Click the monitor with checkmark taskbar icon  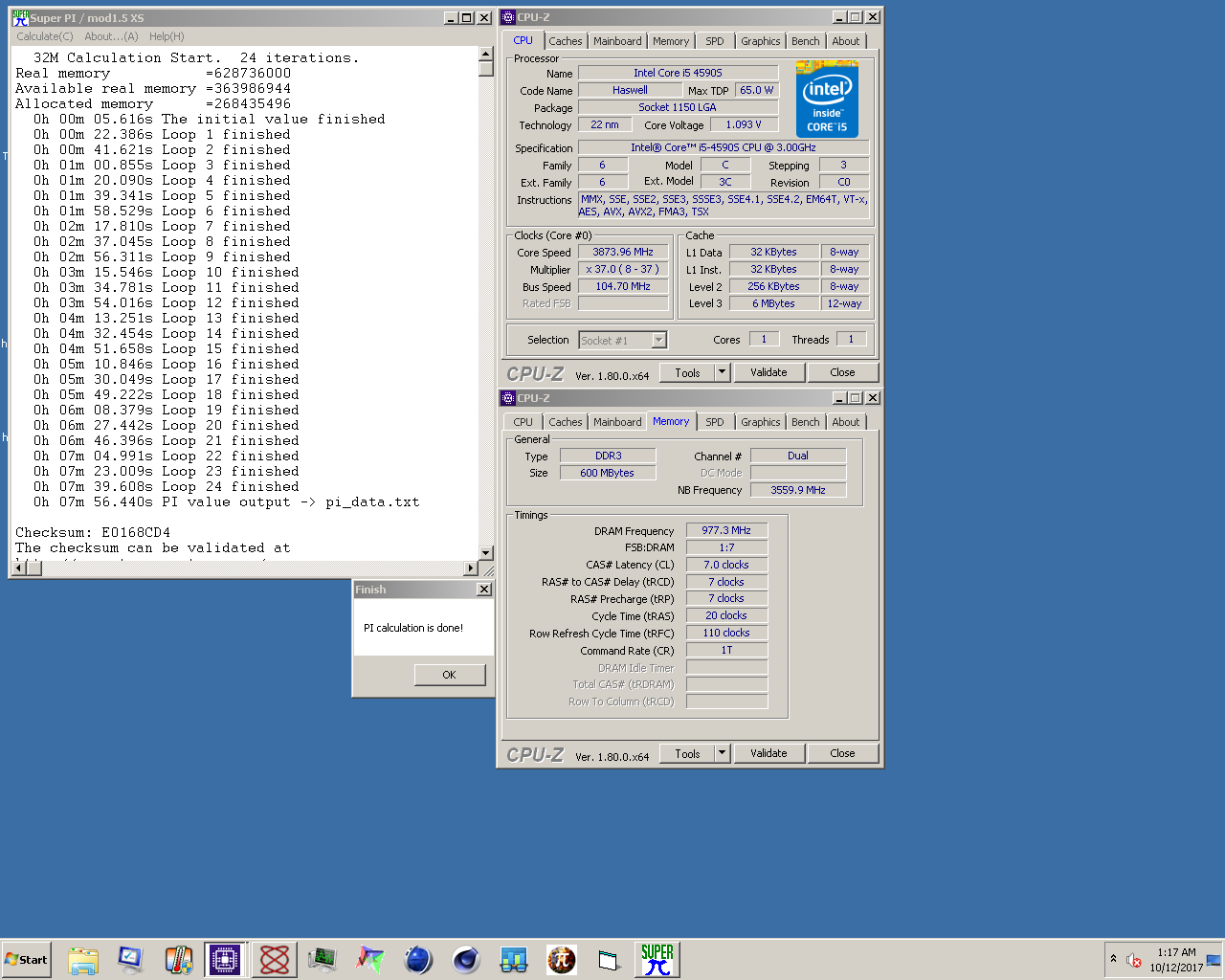(130, 960)
